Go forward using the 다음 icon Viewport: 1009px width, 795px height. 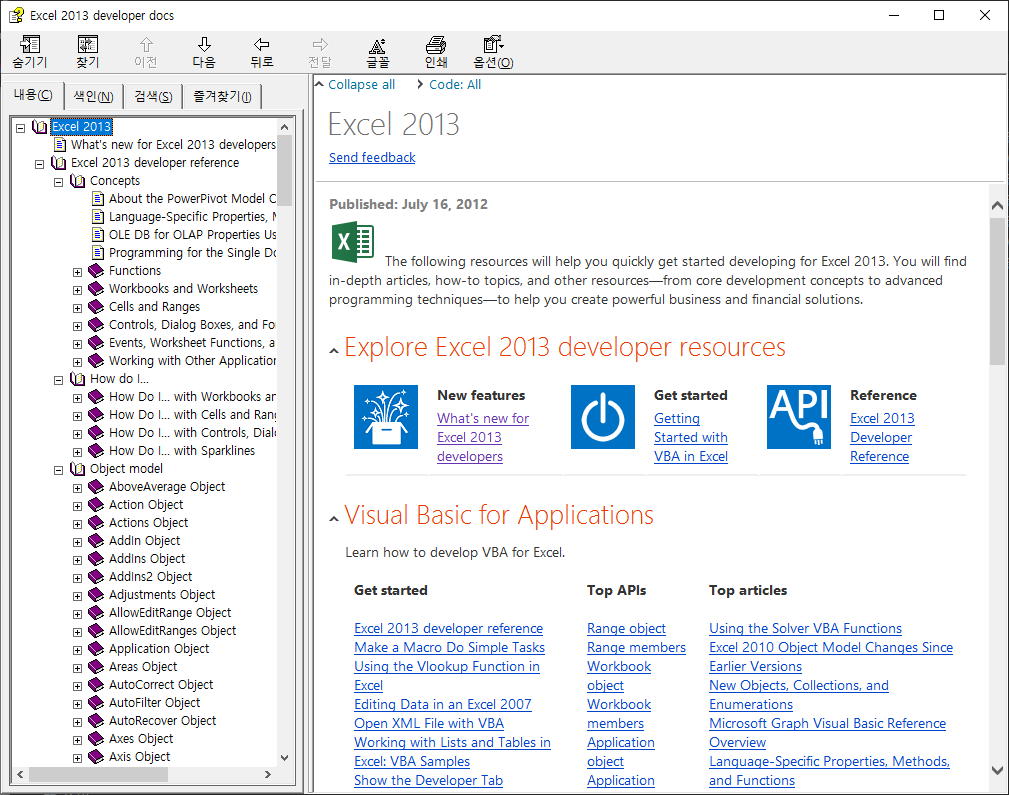point(203,52)
